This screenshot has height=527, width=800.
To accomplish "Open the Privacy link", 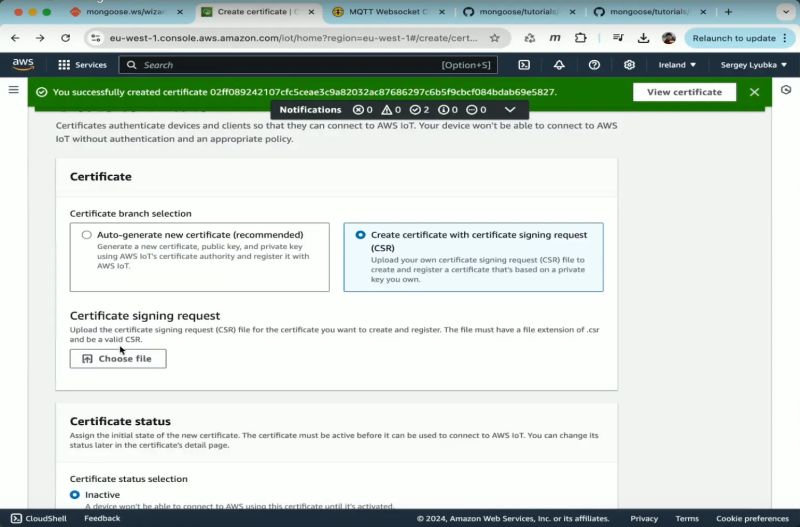I will click(644, 518).
